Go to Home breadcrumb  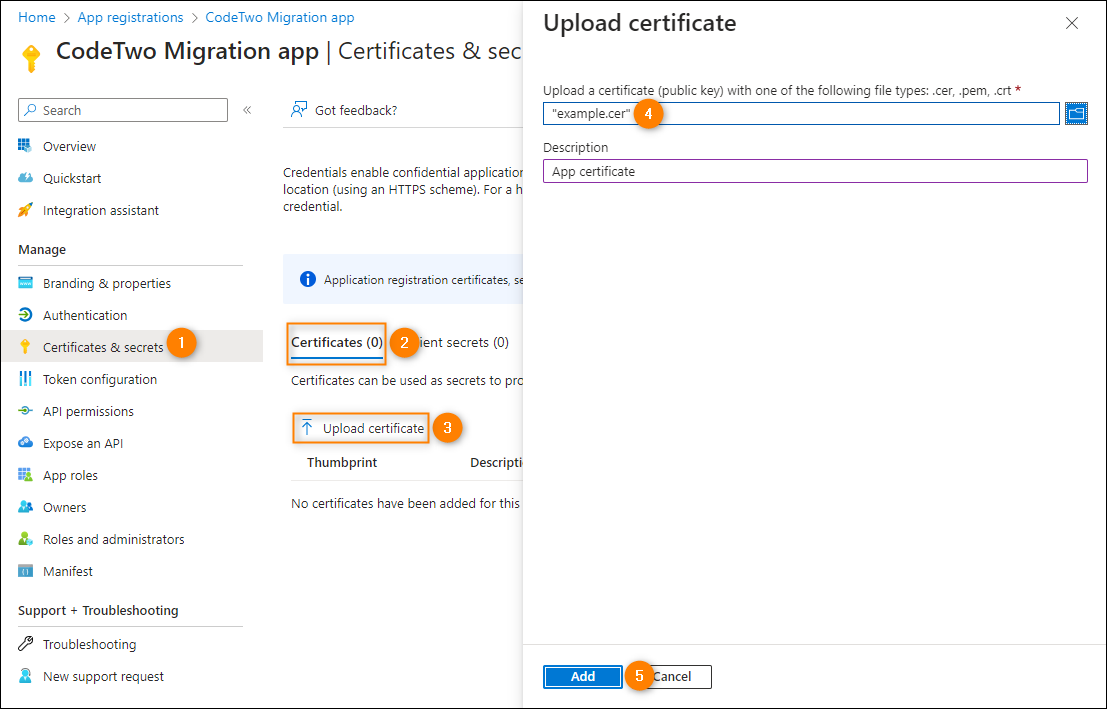tap(37, 18)
